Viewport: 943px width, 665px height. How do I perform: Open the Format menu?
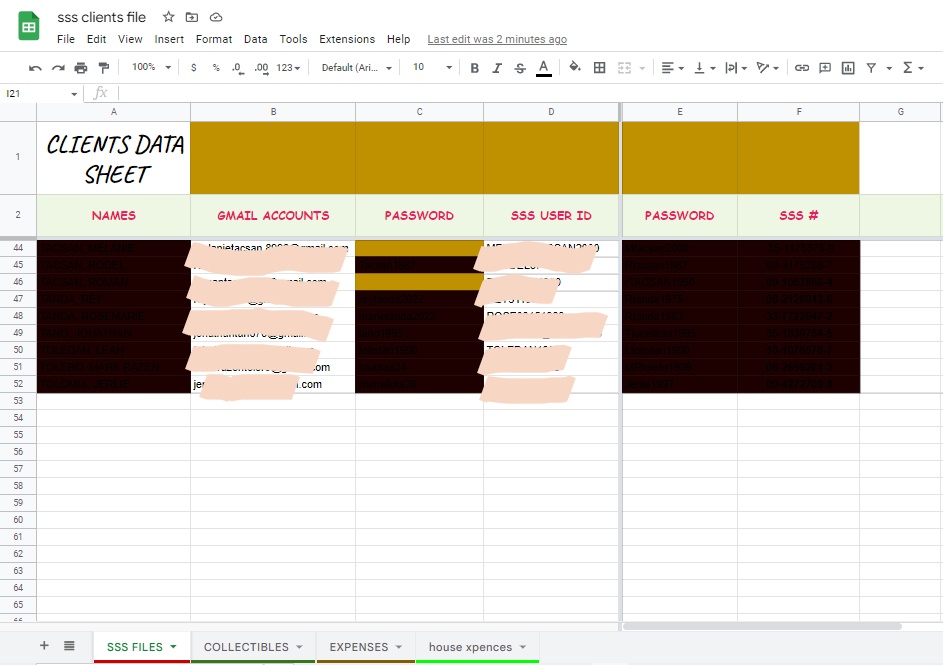(x=213, y=39)
